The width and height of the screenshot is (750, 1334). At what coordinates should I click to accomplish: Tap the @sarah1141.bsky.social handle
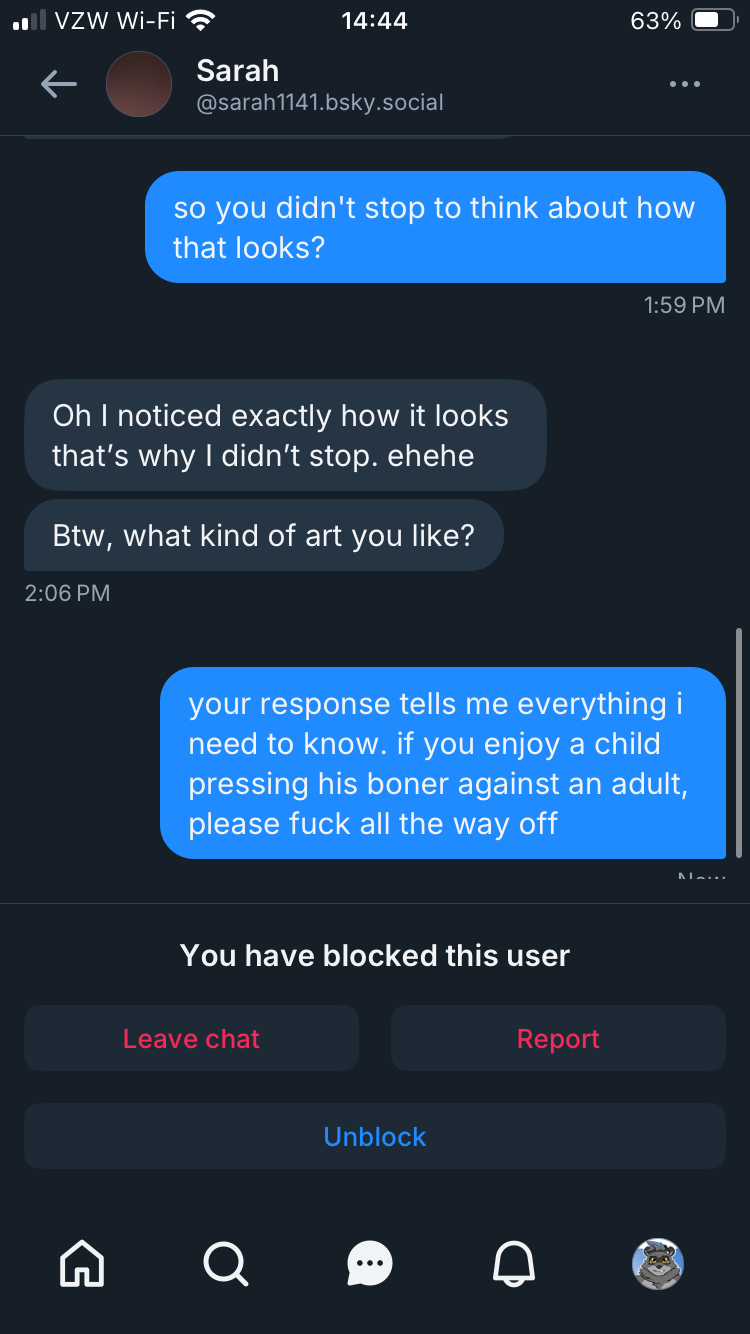tap(320, 102)
